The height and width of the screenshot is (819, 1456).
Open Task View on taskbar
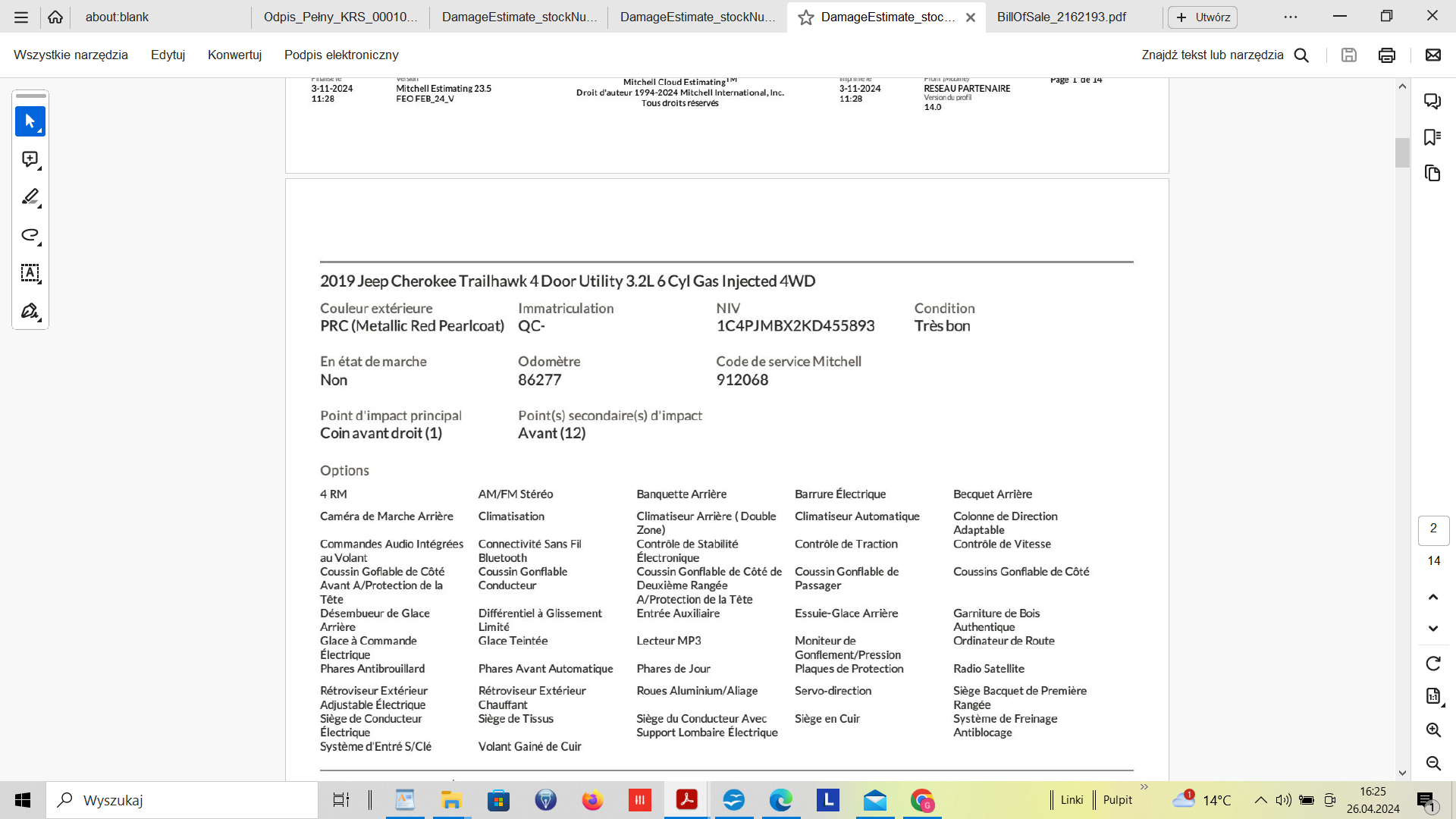(341, 800)
